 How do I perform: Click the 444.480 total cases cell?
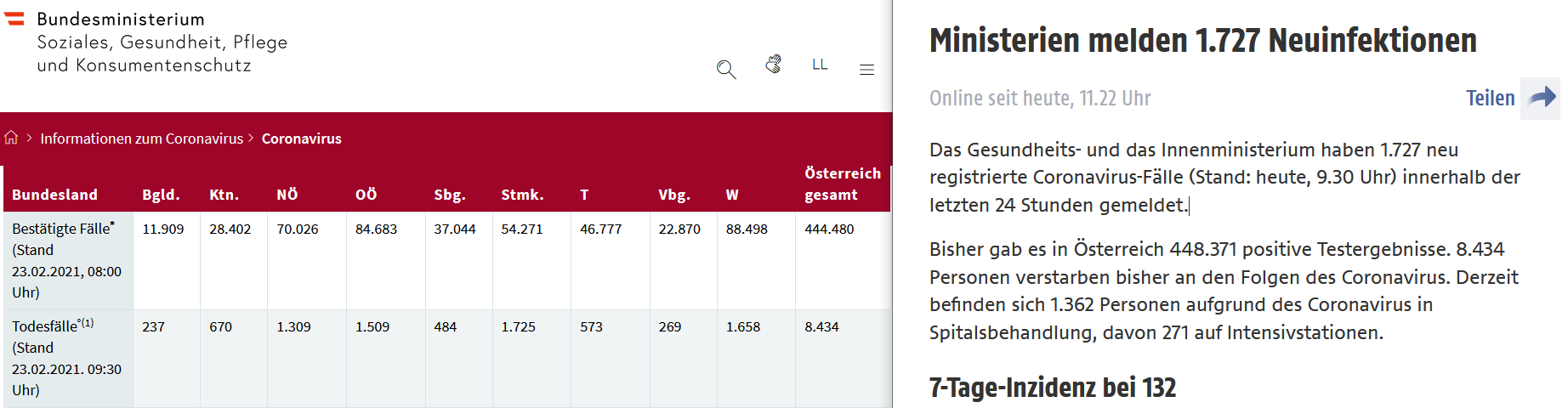(x=829, y=229)
